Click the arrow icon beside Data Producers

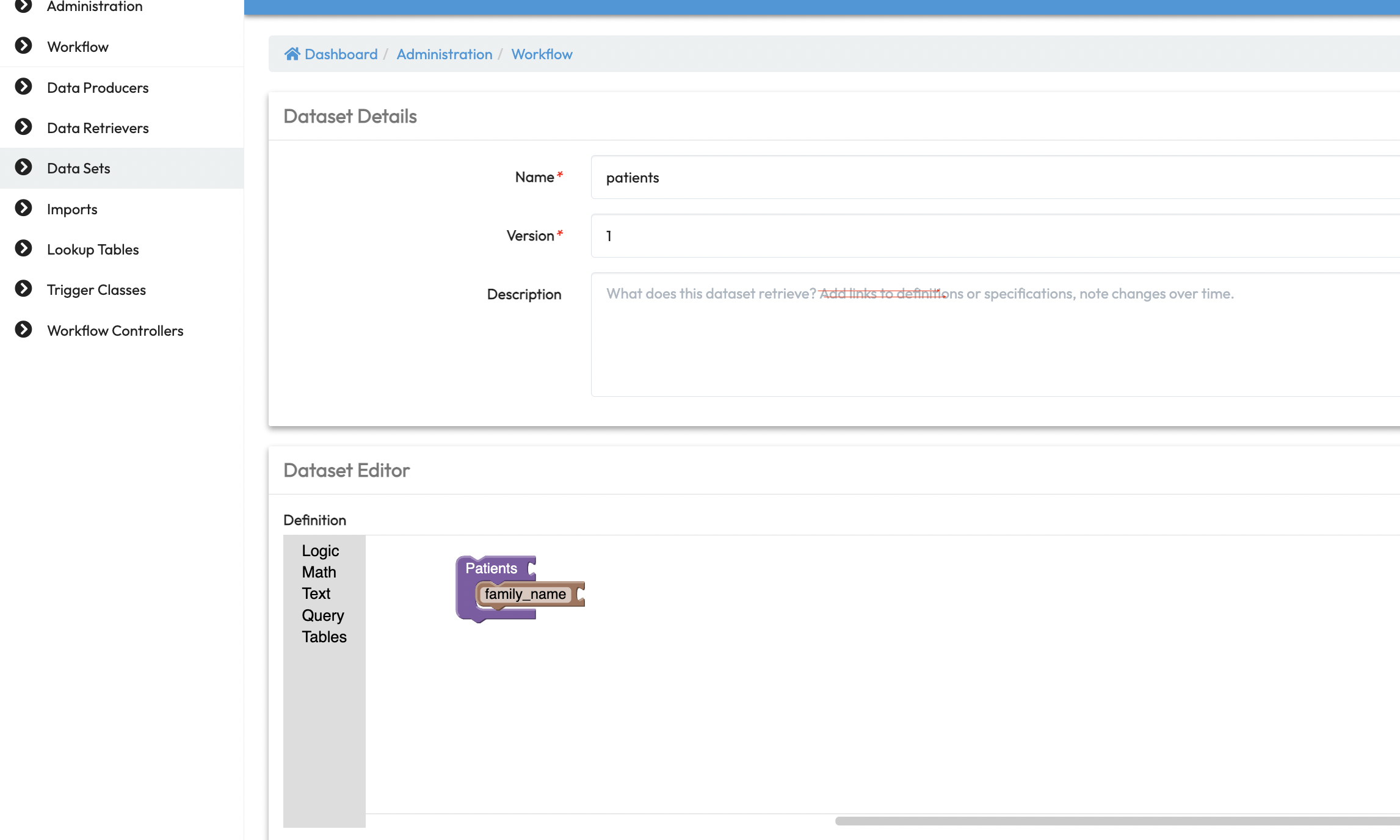(x=23, y=87)
